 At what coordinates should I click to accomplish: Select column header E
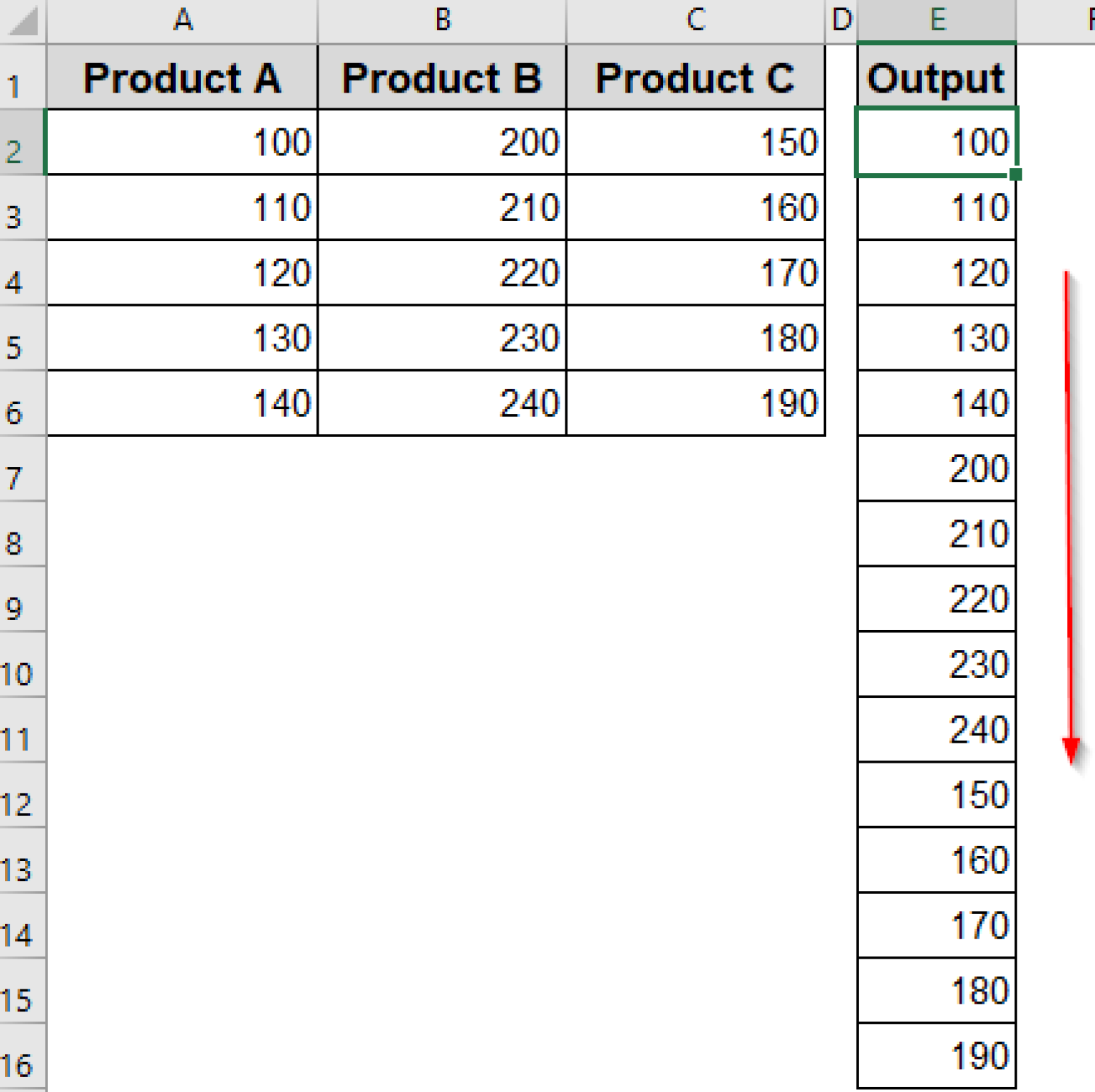pyautogui.click(x=936, y=19)
